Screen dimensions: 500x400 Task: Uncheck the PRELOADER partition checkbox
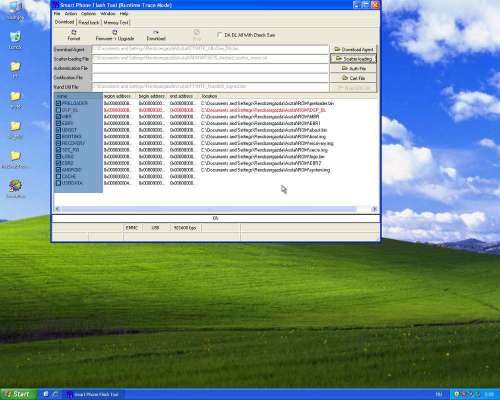[x=58, y=103]
